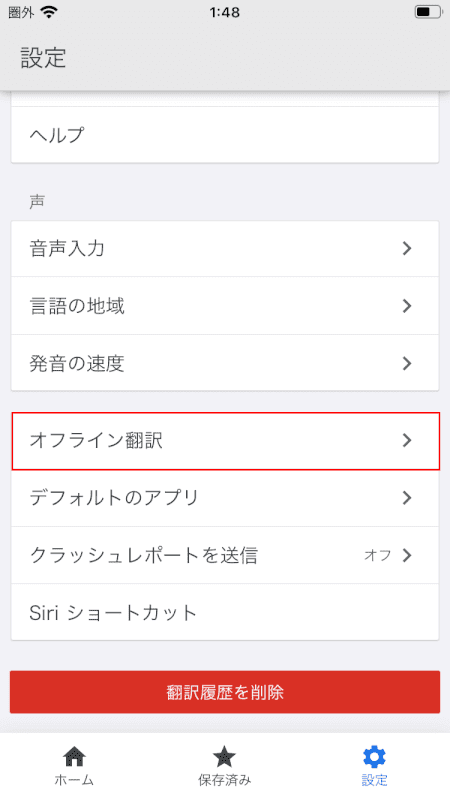
Task: Tap chevron next to オフライン翻訳
Action: click(407, 440)
